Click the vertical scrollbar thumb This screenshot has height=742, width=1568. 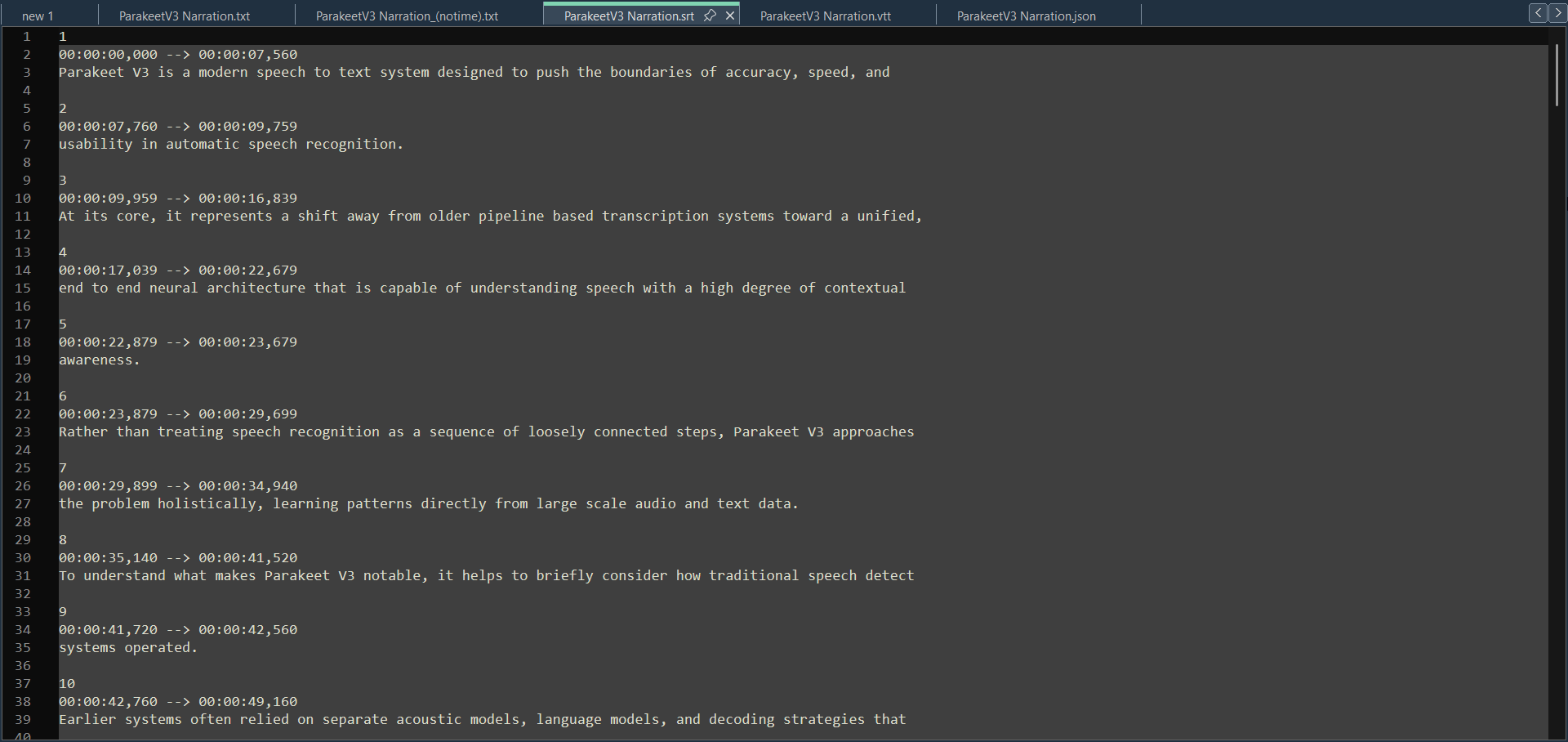(1557, 74)
